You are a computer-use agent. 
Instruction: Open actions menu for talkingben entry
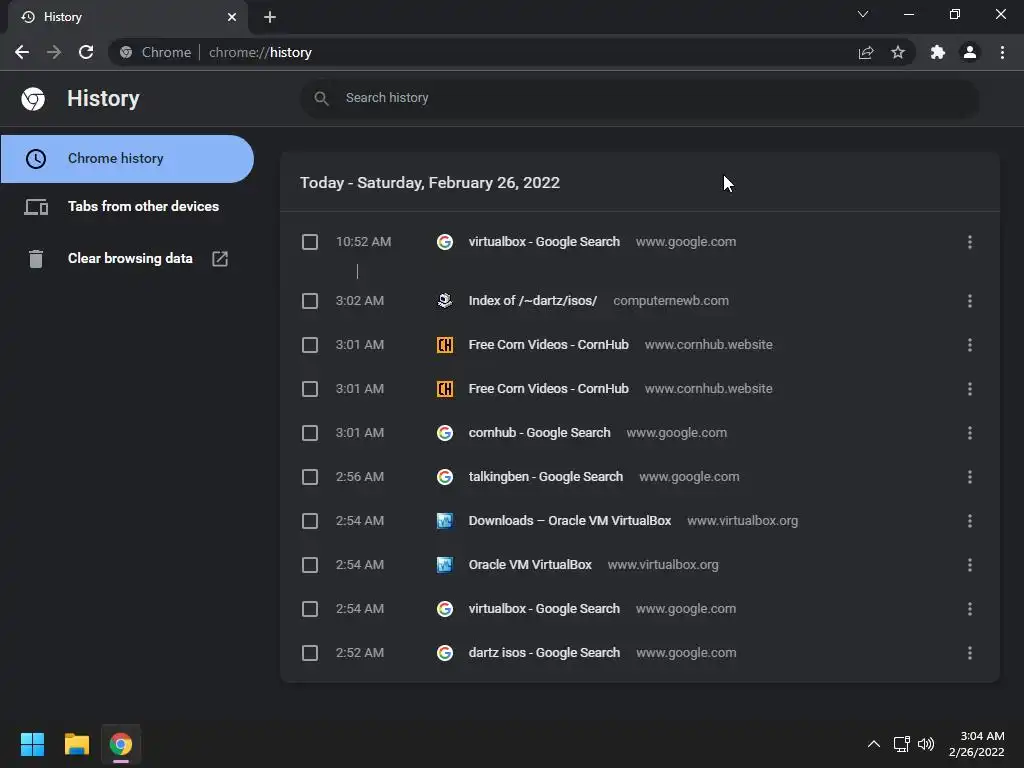pyautogui.click(x=970, y=477)
